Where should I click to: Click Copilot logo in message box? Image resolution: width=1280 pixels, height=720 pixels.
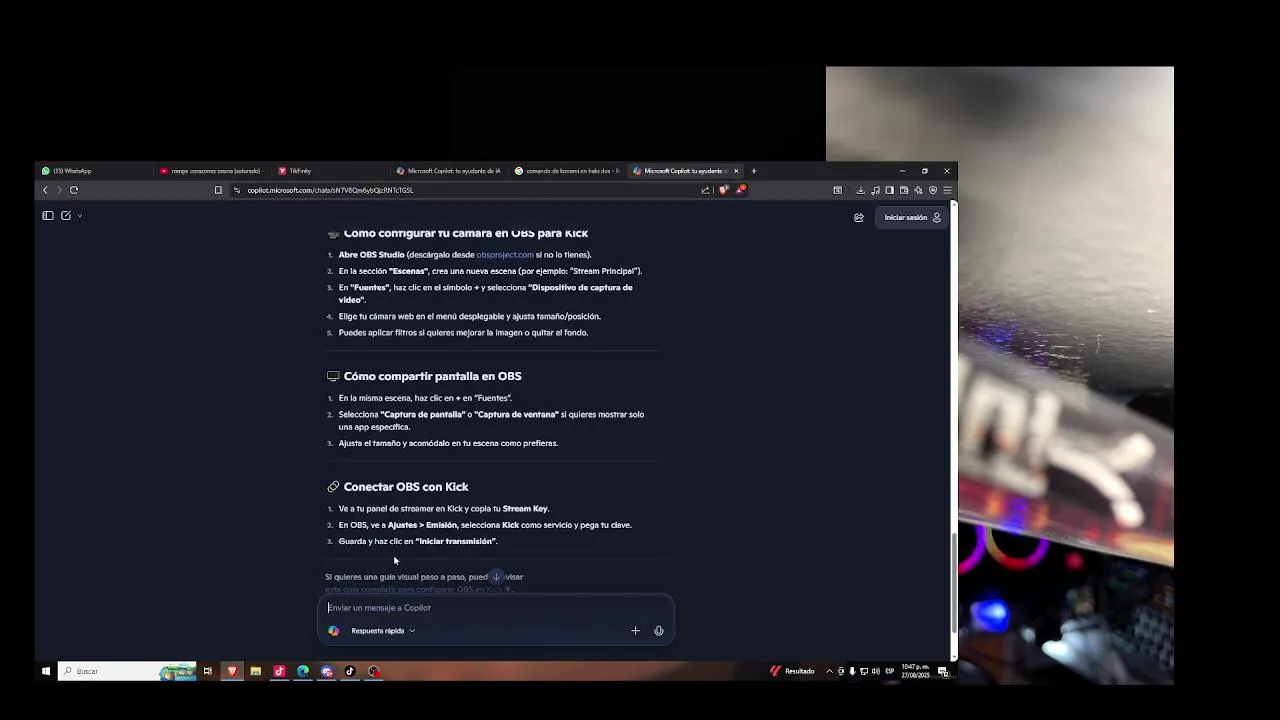coord(334,631)
